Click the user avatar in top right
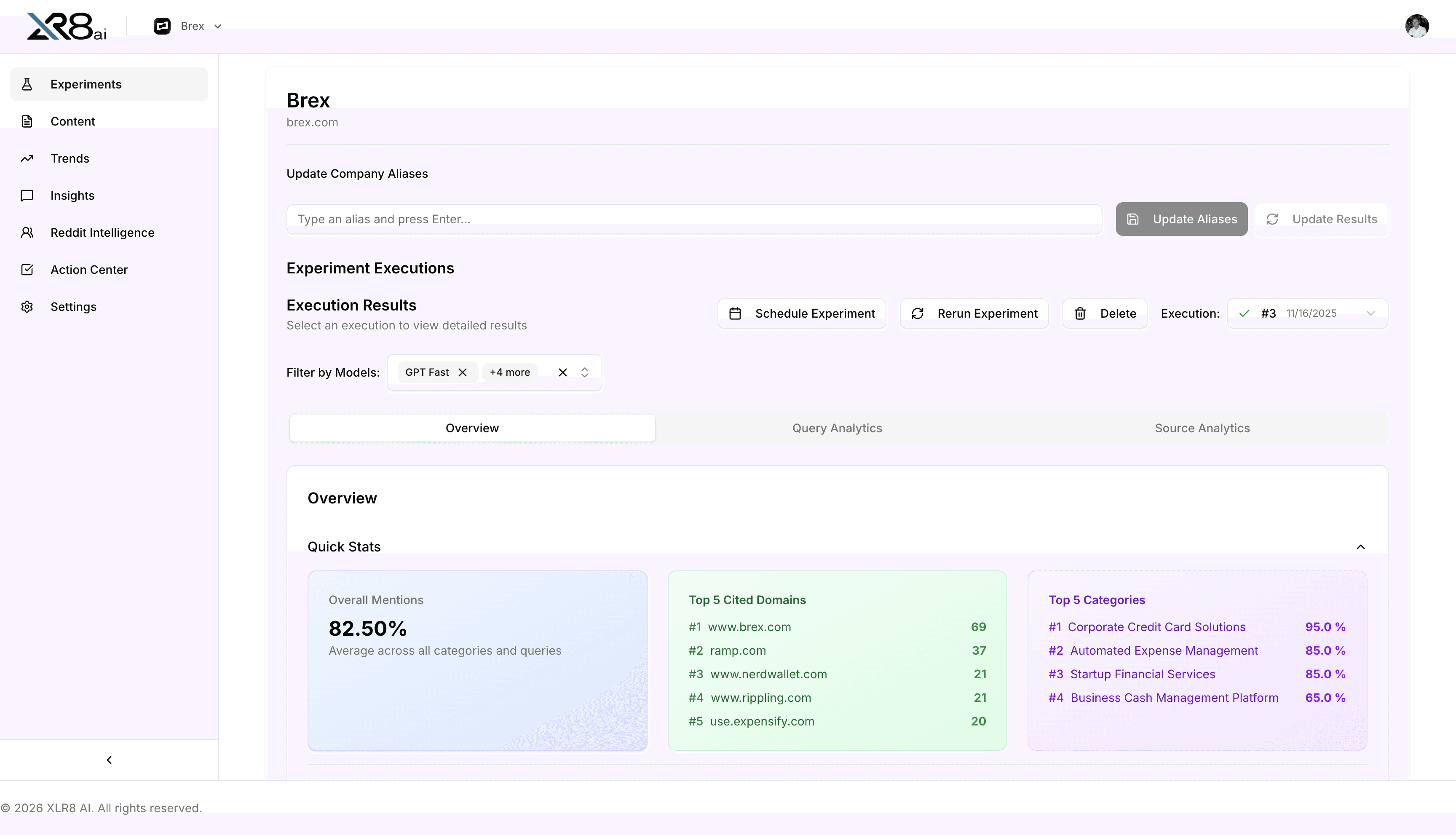Image resolution: width=1456 pixels, height=835 pixels. pyautogui.click(x=1416, y=26)
